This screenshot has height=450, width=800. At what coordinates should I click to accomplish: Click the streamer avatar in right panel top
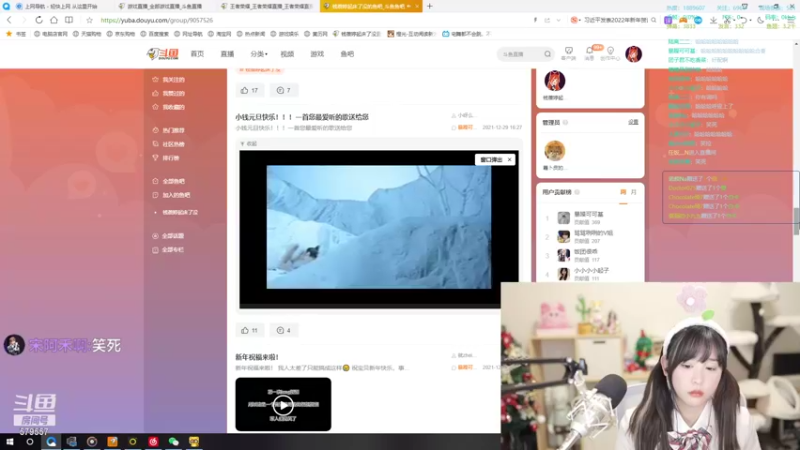555,81
